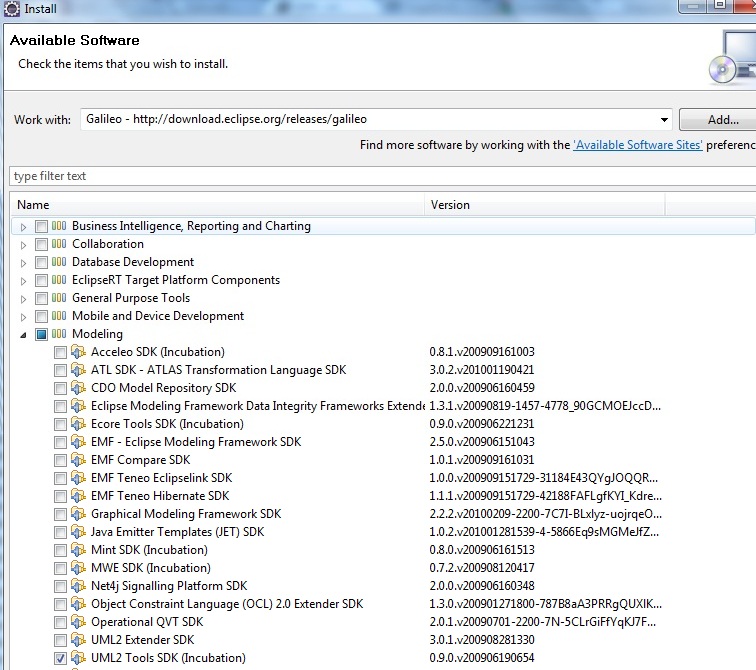Check the Database Development category checkbox

(41, 263)
